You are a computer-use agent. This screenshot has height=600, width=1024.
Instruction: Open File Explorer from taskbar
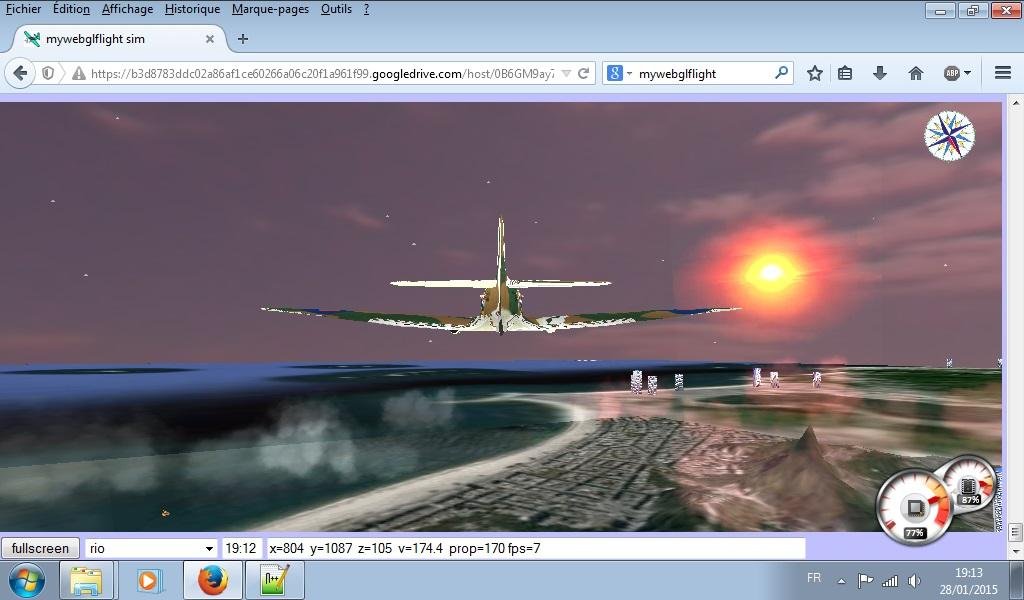[86, 580]
